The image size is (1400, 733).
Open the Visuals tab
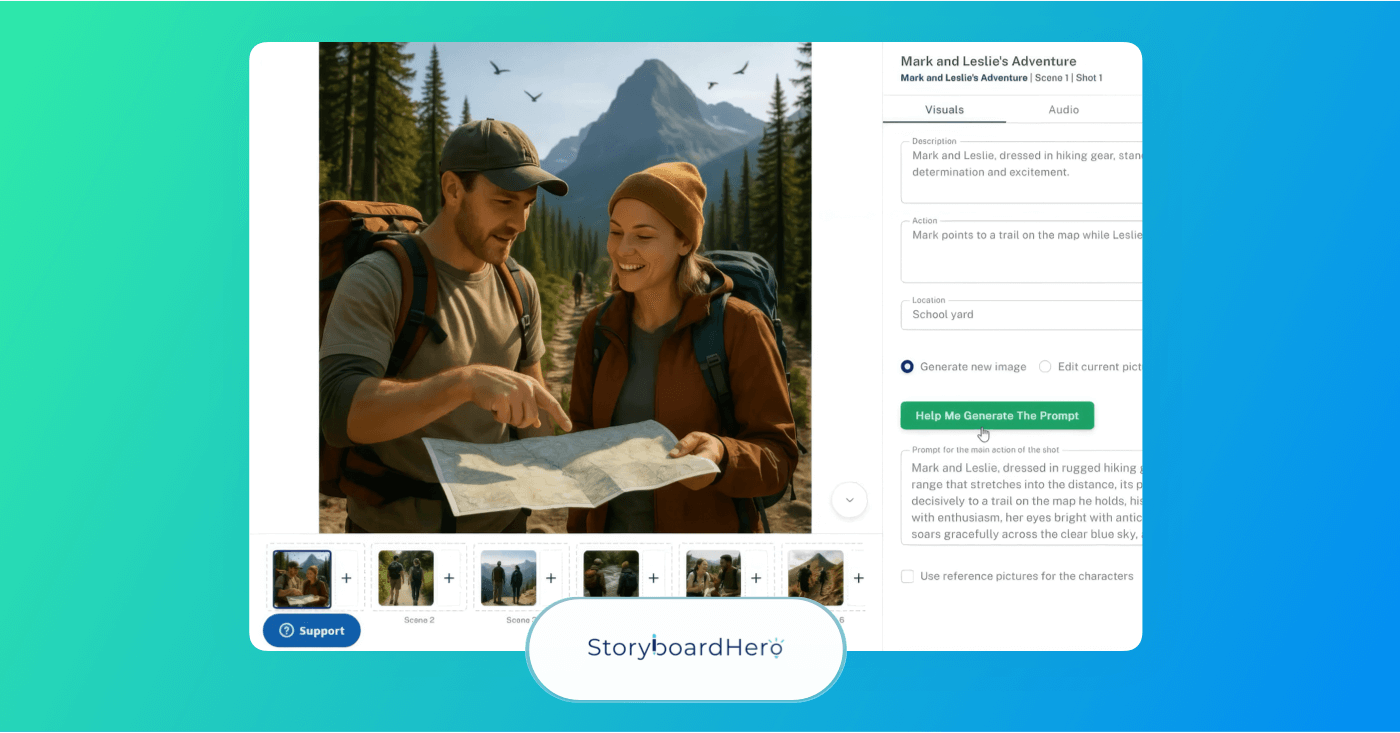tap(944, 109)
